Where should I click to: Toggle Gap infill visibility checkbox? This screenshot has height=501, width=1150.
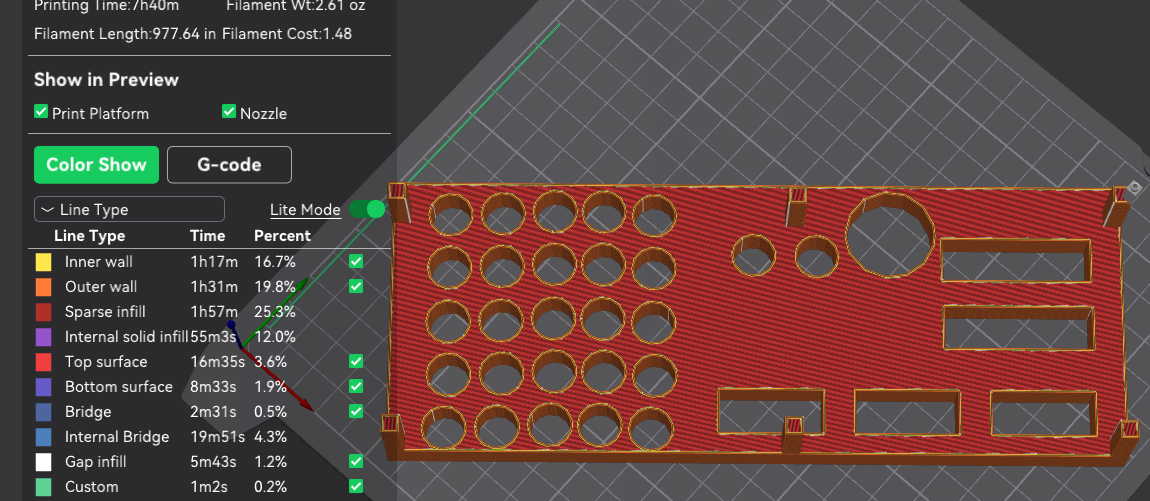(x=356, y=461)
